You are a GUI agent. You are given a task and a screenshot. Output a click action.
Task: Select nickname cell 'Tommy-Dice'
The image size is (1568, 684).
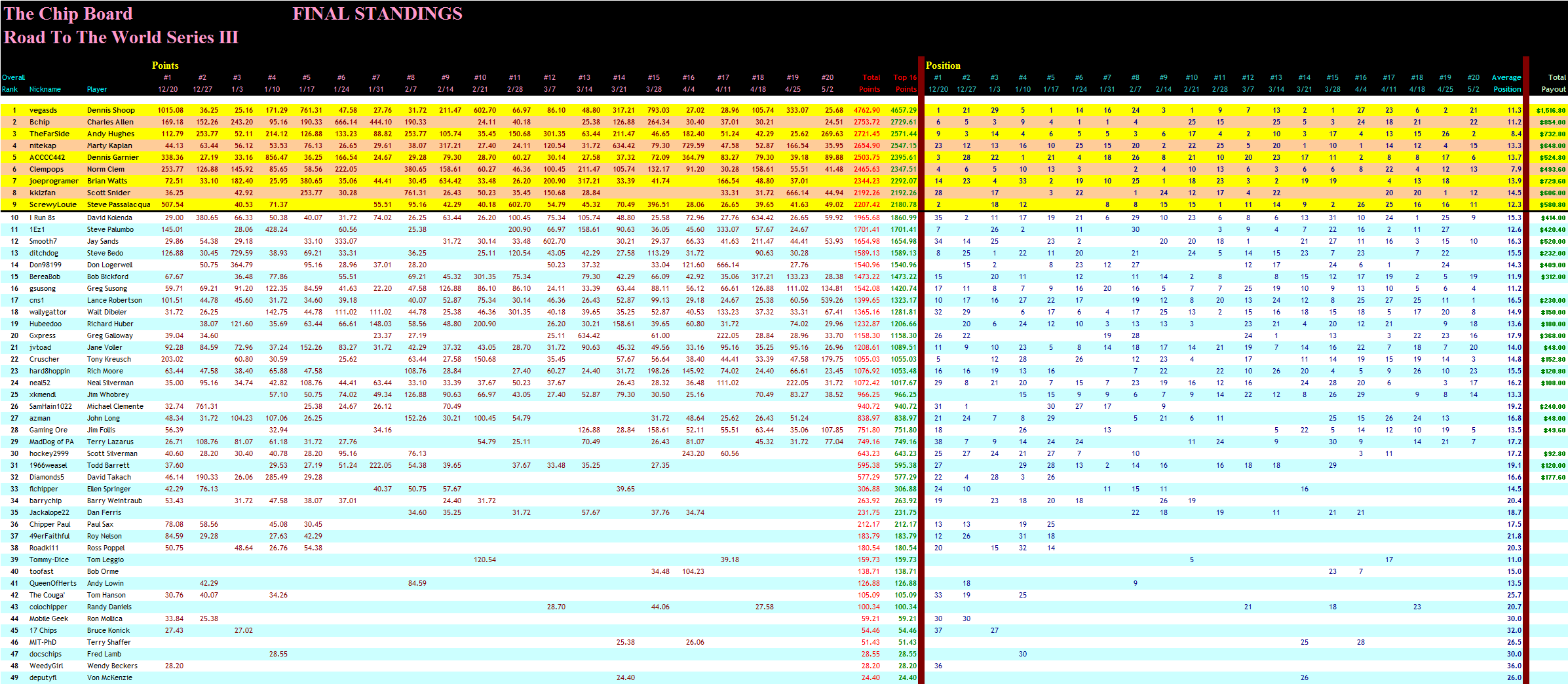click(49, 560)
